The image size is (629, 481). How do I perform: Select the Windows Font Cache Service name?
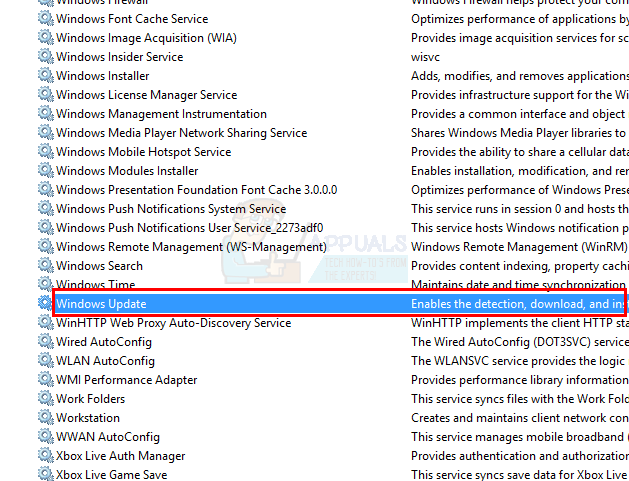click(x=132, y=19)
